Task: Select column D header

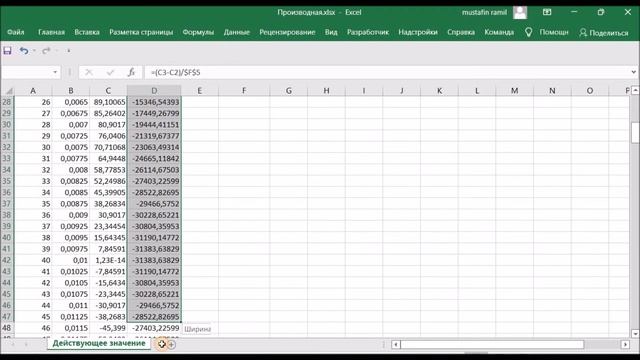Action: click(x=154, y=91)
